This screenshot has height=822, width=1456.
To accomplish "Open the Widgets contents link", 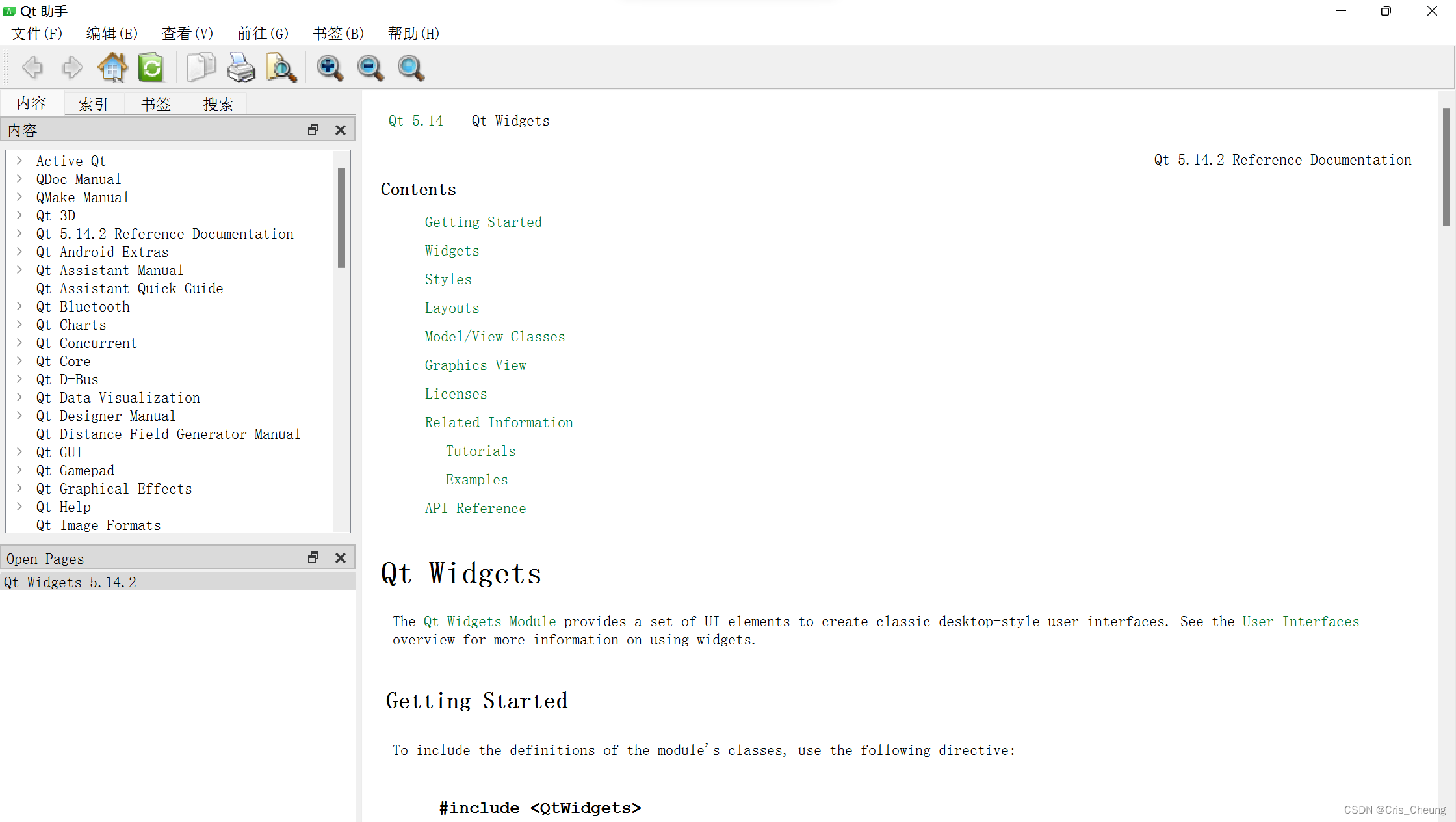I will [x=452, y=251].
